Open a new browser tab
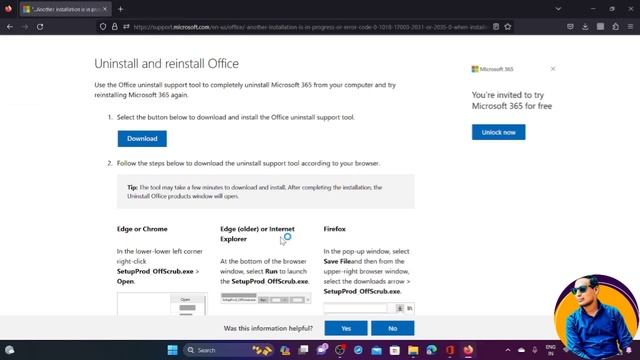 point(120,9)
